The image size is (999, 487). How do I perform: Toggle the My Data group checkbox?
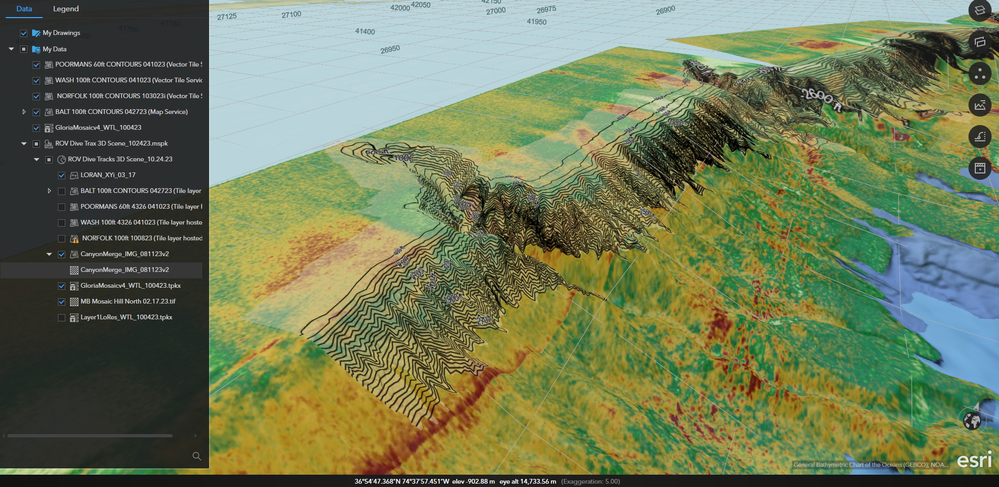pyautogui.click(x=24, y=48)
